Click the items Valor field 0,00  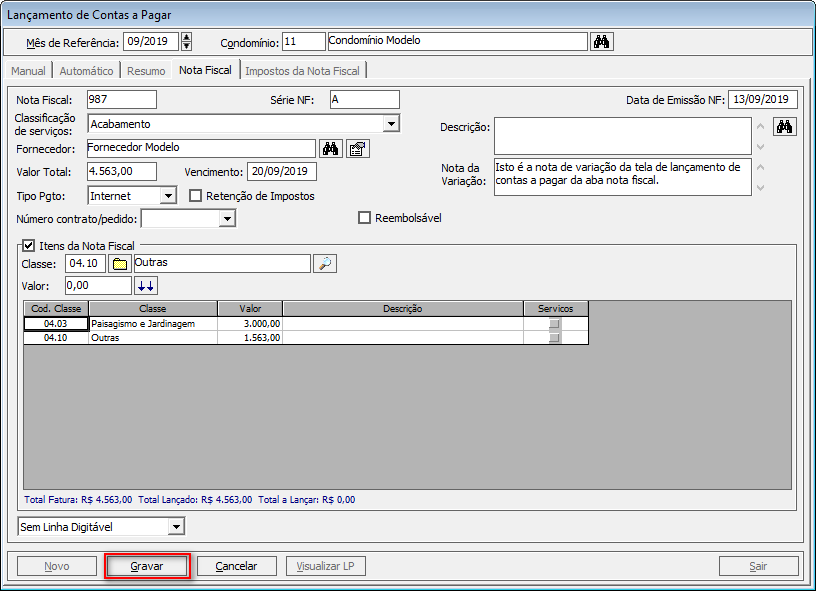click(x=98, y=285)
